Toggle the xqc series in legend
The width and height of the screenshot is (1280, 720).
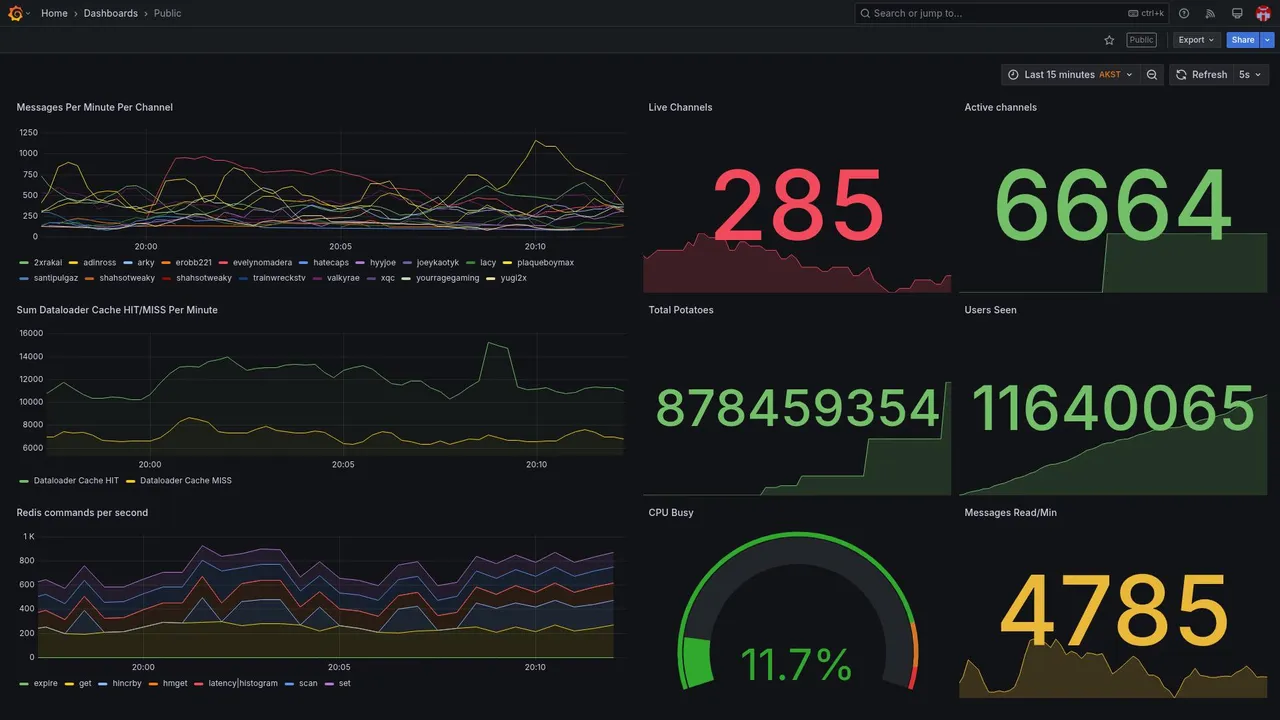pyautogui.click(x=388, y=278)
